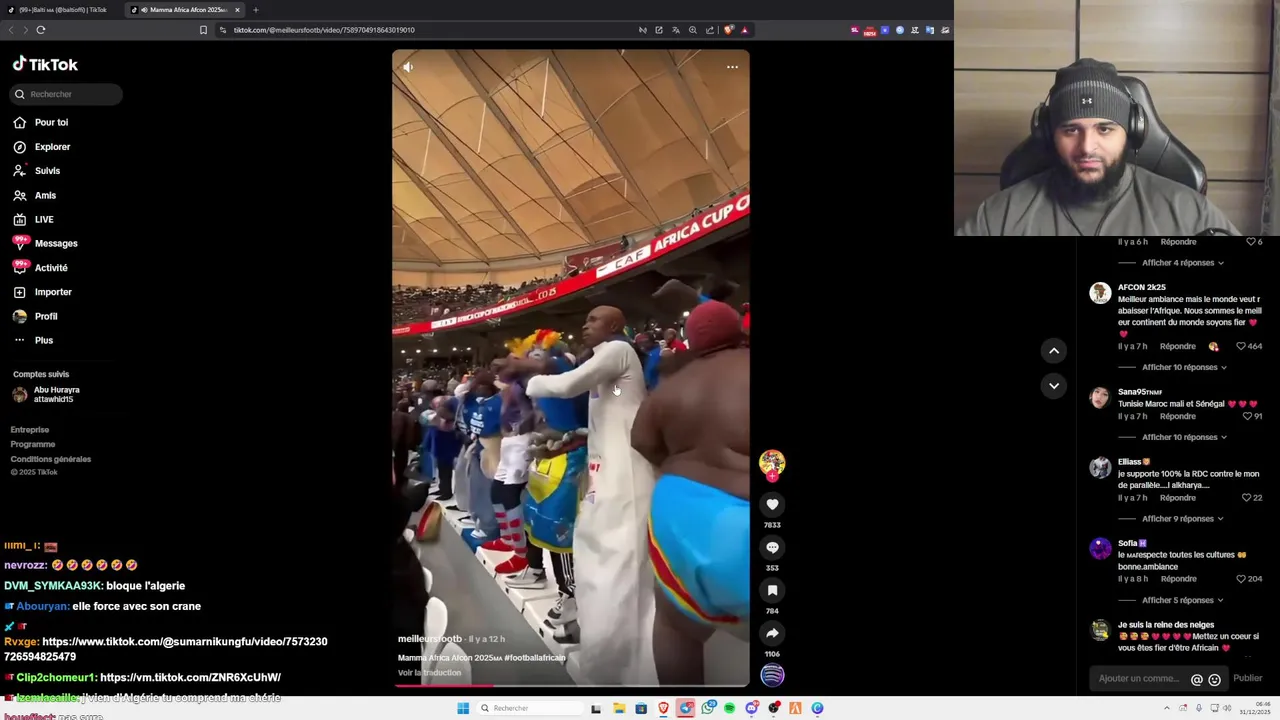Like the video with heart icon
This screenshot has width=1280, height=720.
tap(772, 504)
